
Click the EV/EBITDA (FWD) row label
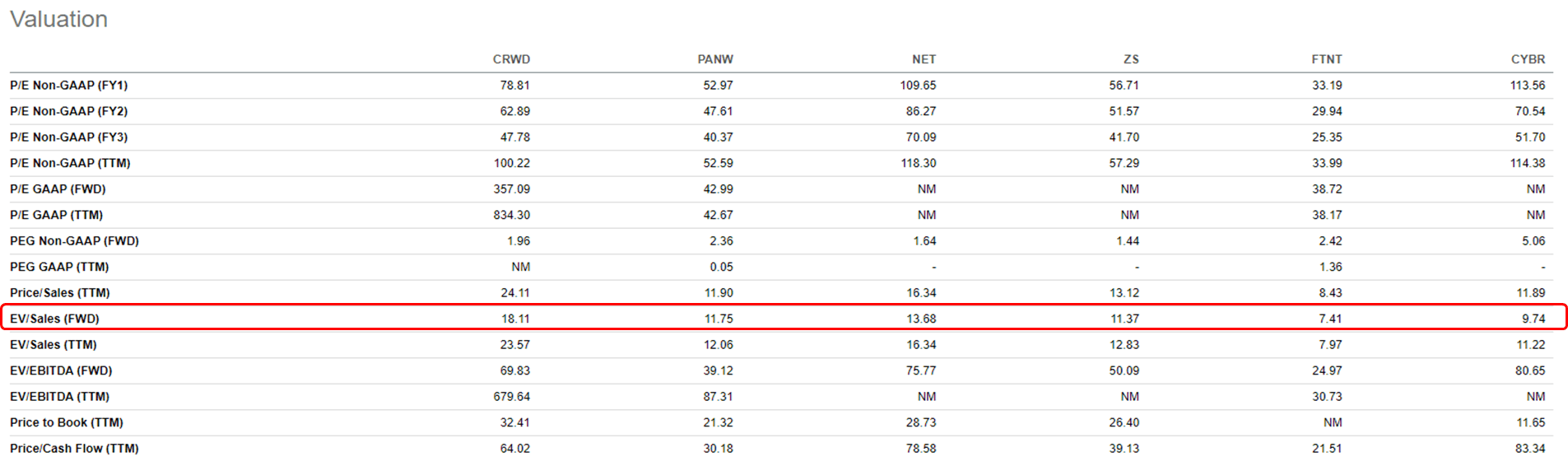[61, 370]
